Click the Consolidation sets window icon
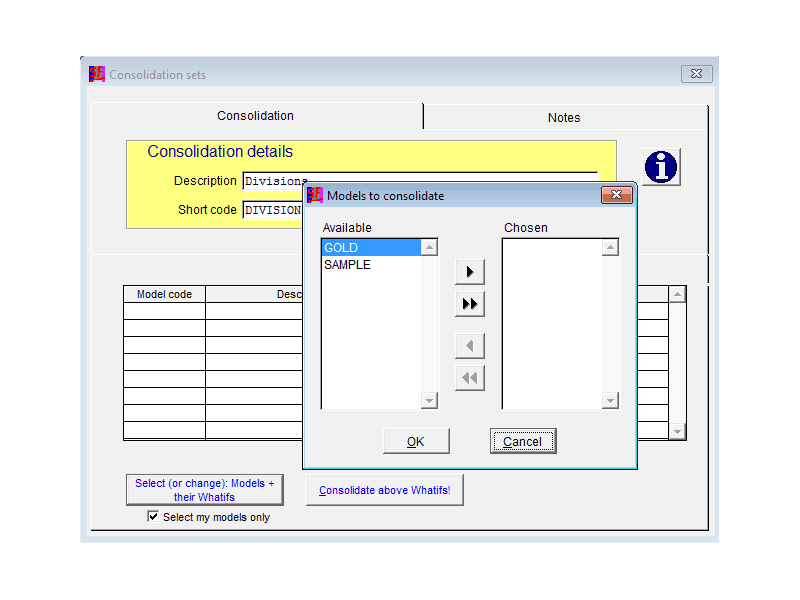 (x=97, y=74)
